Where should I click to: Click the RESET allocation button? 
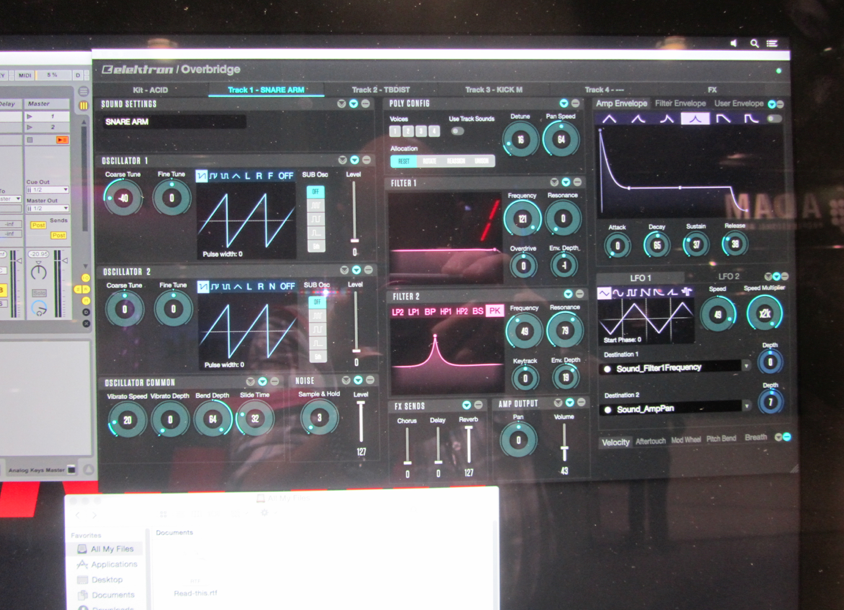coord(403,161)
